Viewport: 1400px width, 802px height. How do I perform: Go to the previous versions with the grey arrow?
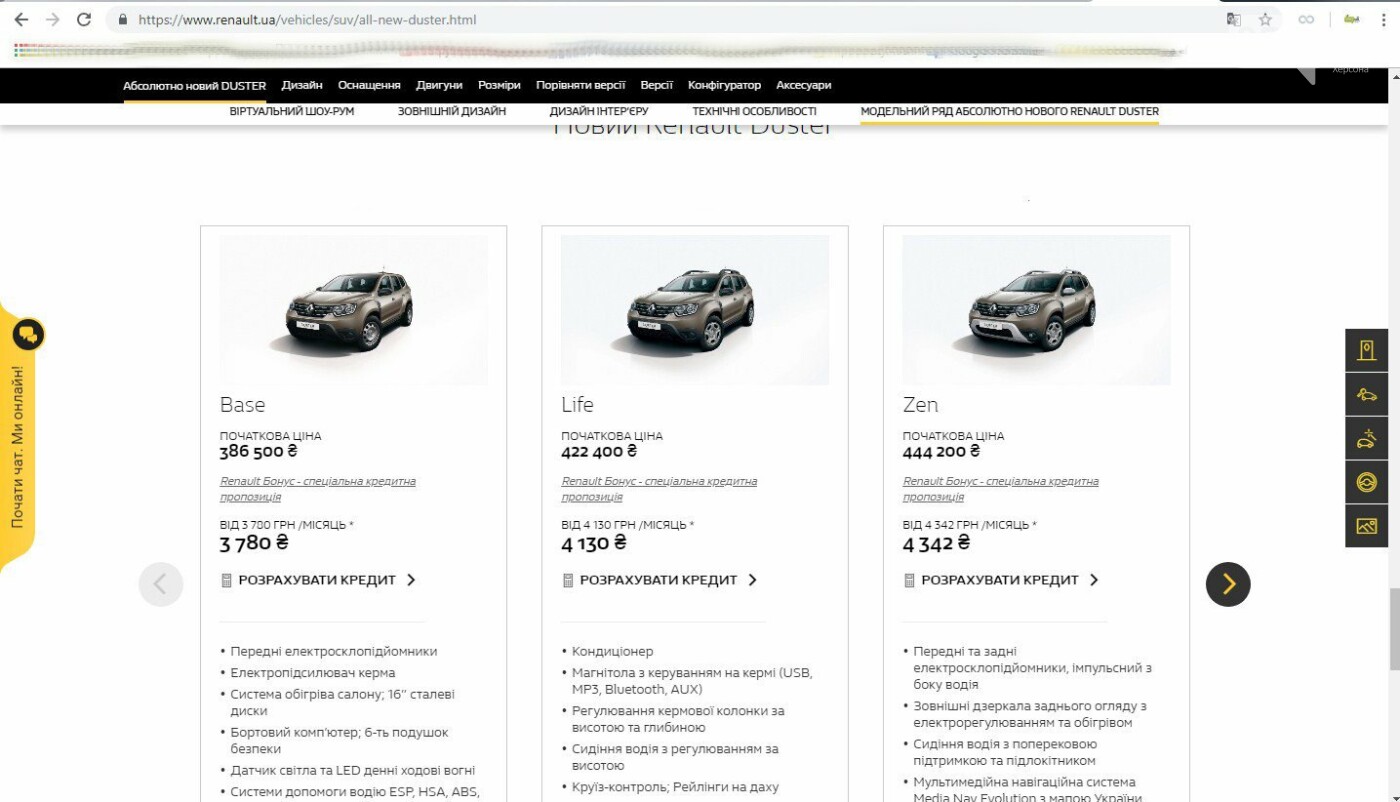[161, 584]
